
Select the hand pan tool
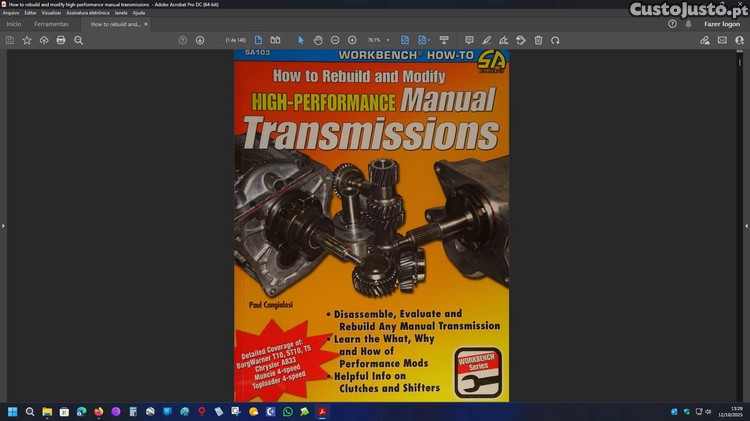[x=317, y=40]
